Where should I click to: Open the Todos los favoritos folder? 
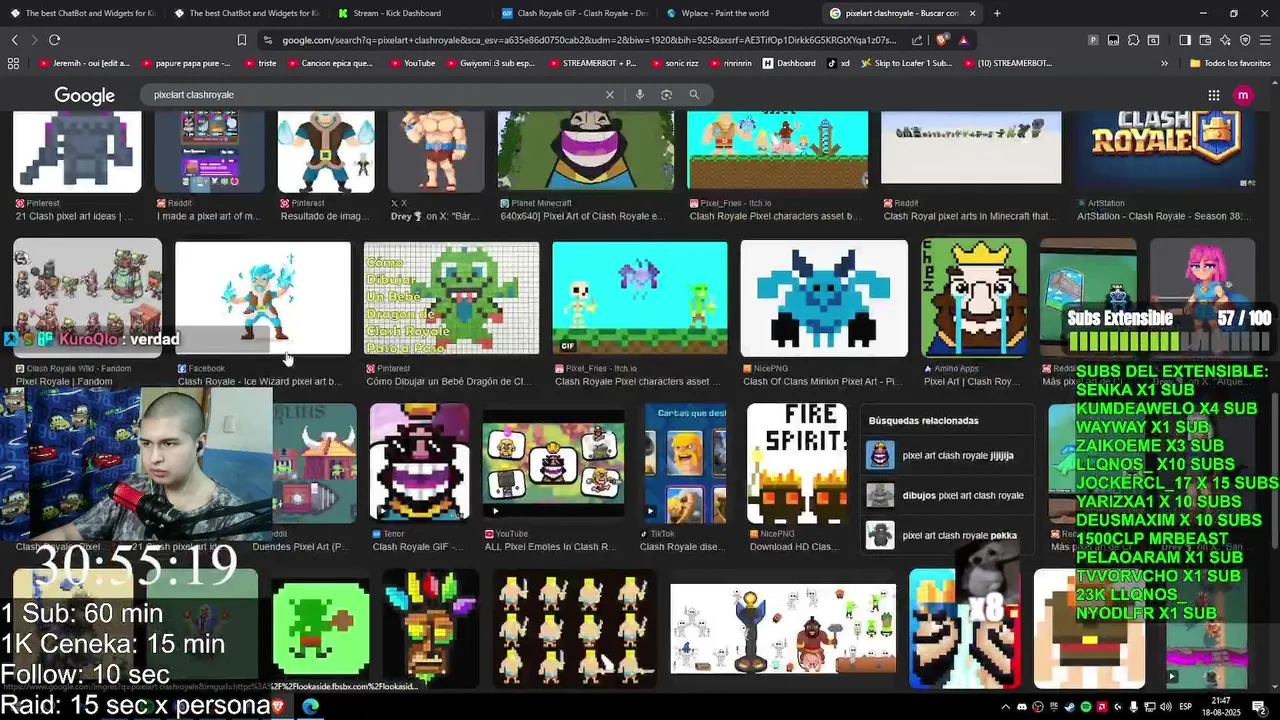click(x=1231, y=63)
